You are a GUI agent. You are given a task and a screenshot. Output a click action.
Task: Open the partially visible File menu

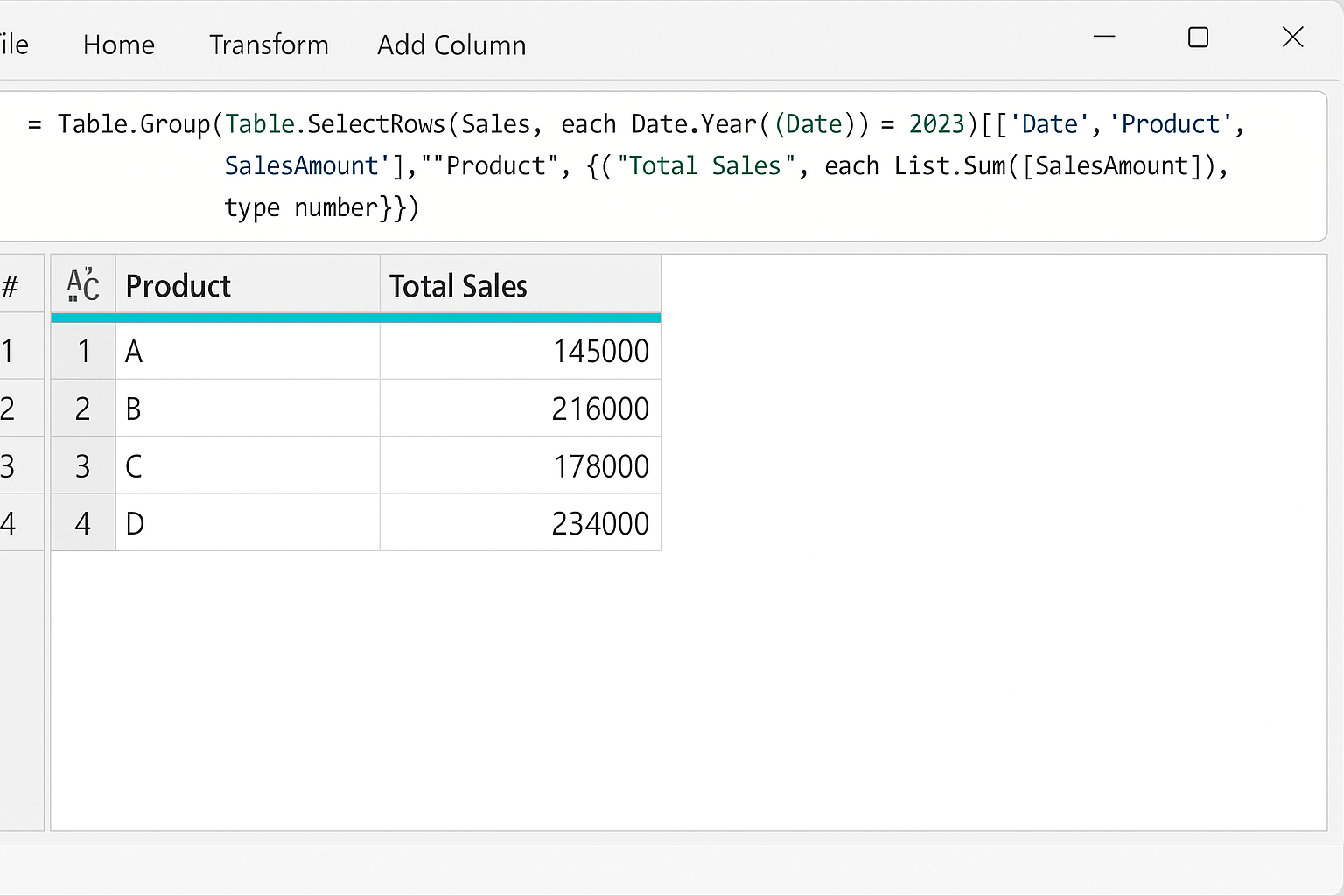[14, 45]
